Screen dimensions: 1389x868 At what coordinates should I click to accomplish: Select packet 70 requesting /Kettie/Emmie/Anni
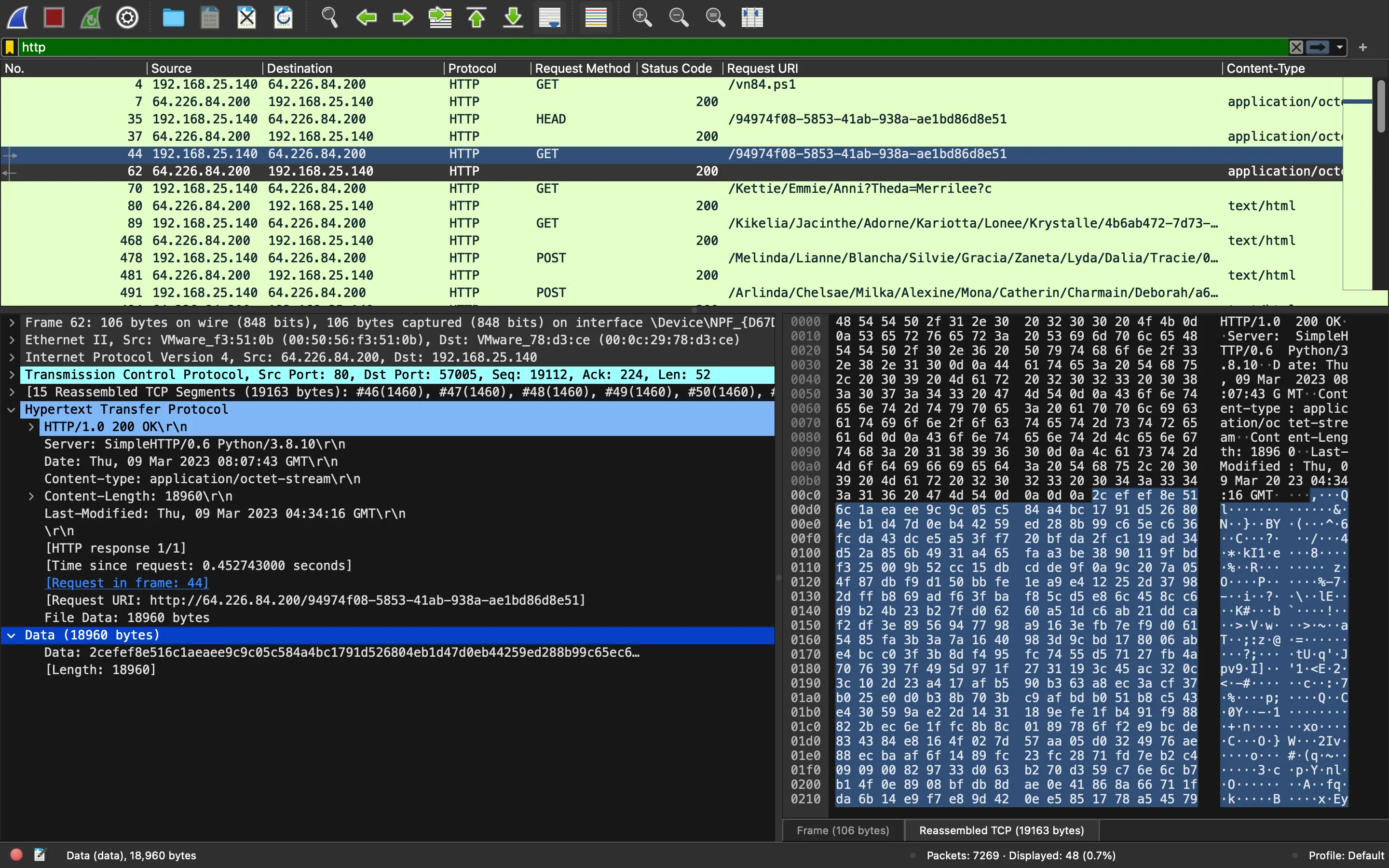click(x=671, y=188)
